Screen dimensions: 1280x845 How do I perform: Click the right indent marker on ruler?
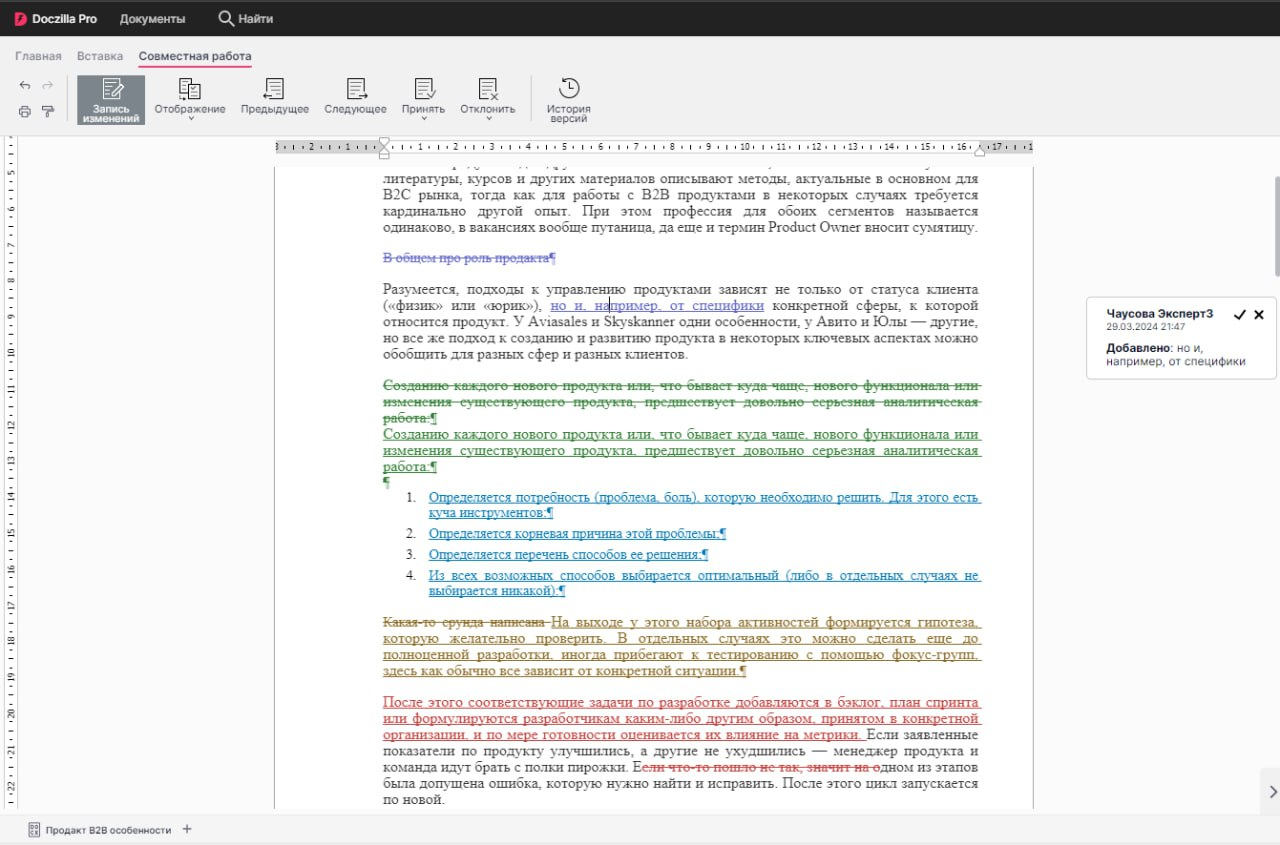coord(980,150)
